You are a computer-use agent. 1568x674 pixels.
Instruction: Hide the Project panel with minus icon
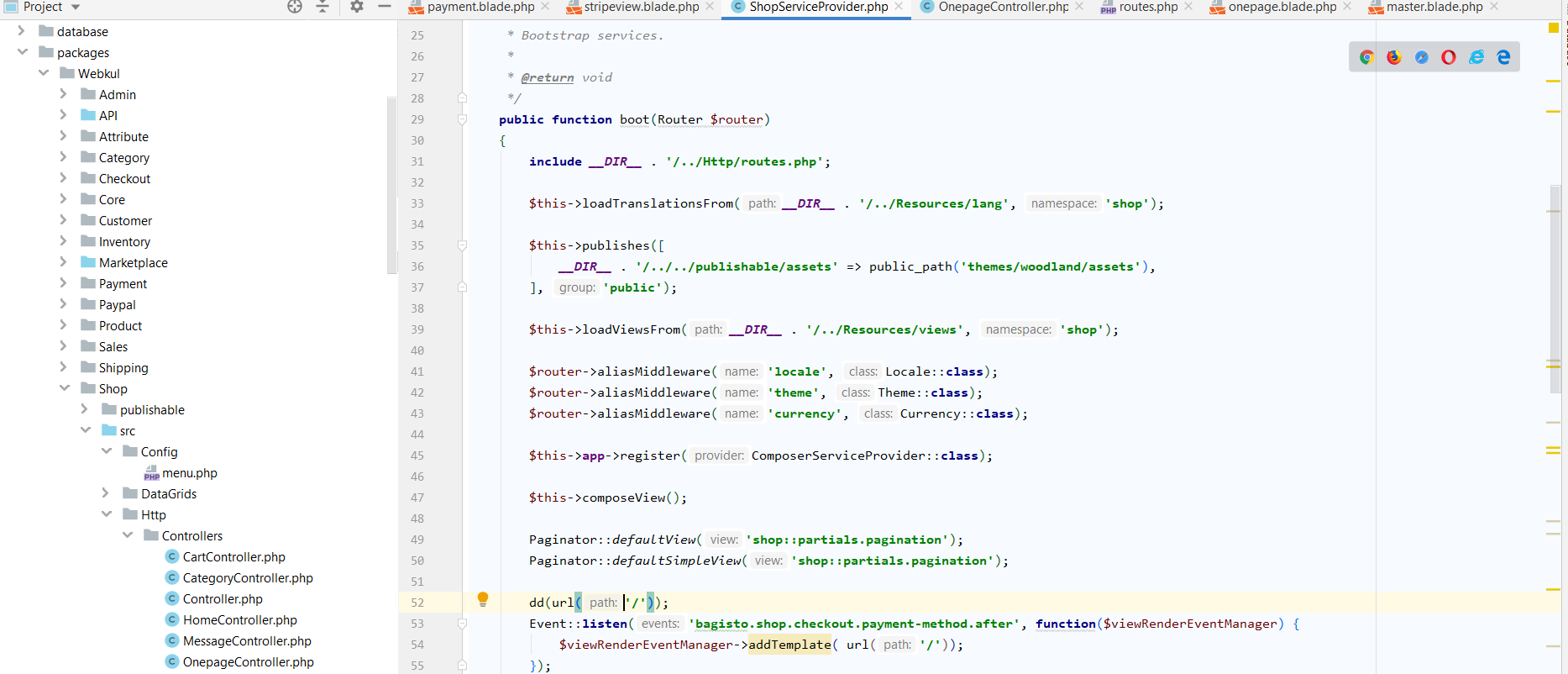click(385, 7)
